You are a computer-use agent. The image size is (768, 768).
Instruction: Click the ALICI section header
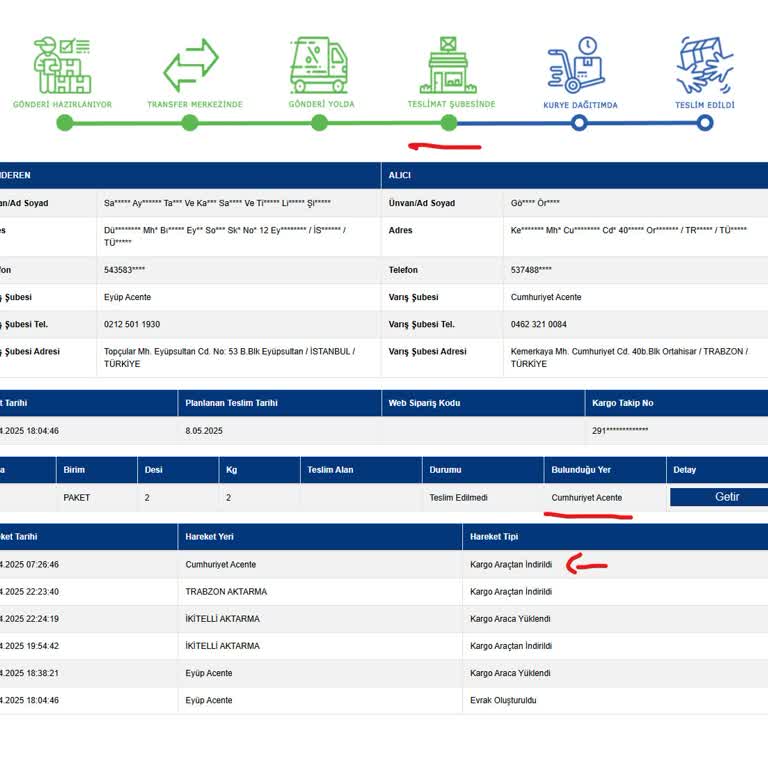400,175
